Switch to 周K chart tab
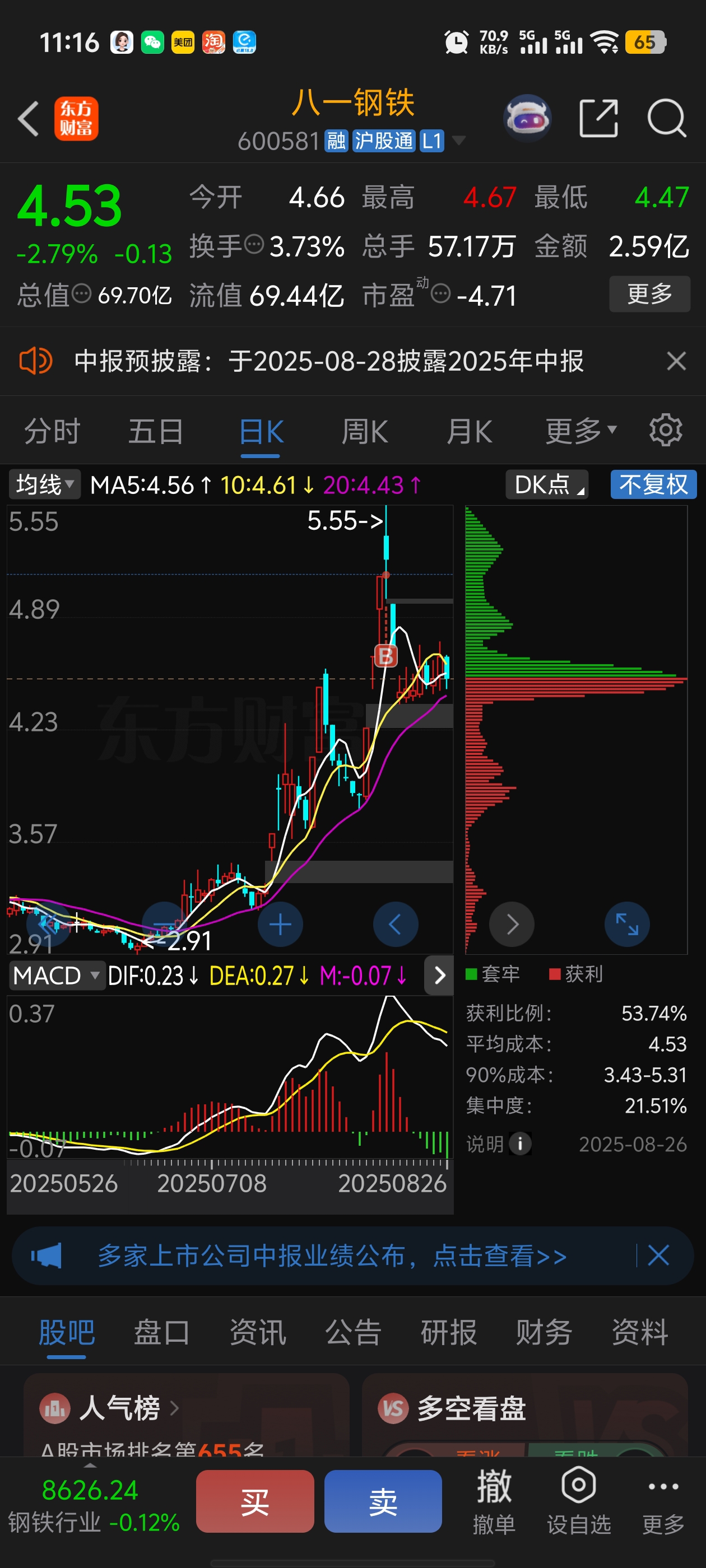This screenshot has width=706, height=1568. click(x=364, y=431)
